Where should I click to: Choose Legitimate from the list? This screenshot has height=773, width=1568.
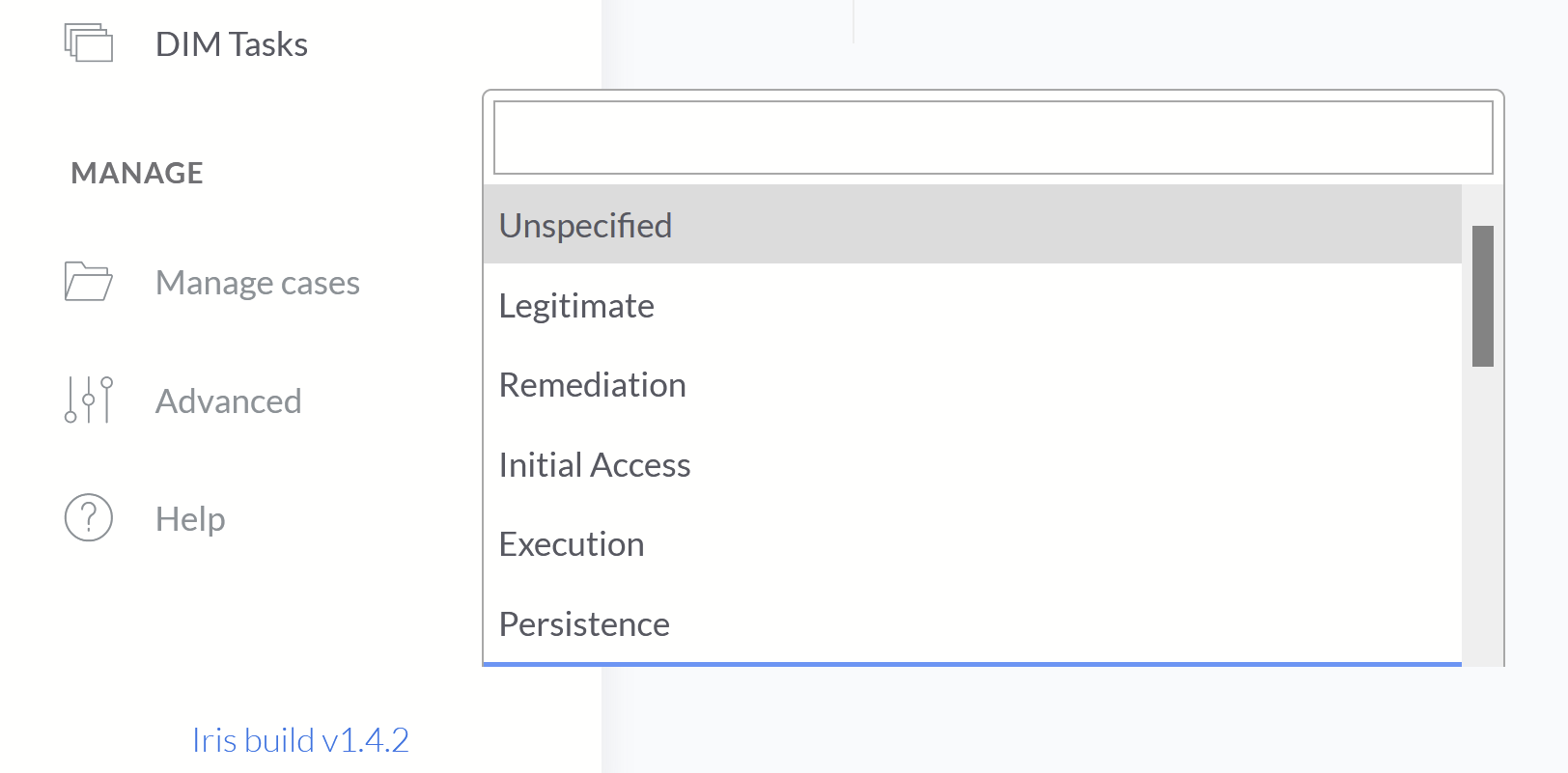(576, 305)
